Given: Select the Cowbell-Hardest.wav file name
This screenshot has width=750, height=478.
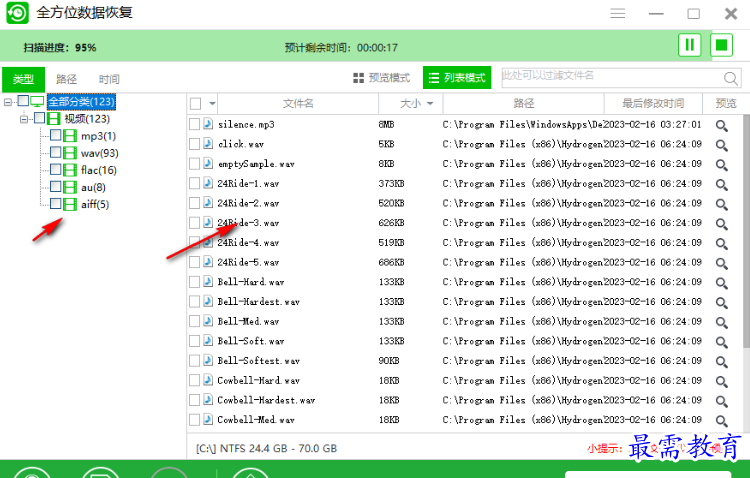Looking at the screenshot, I should click(266, 400).
